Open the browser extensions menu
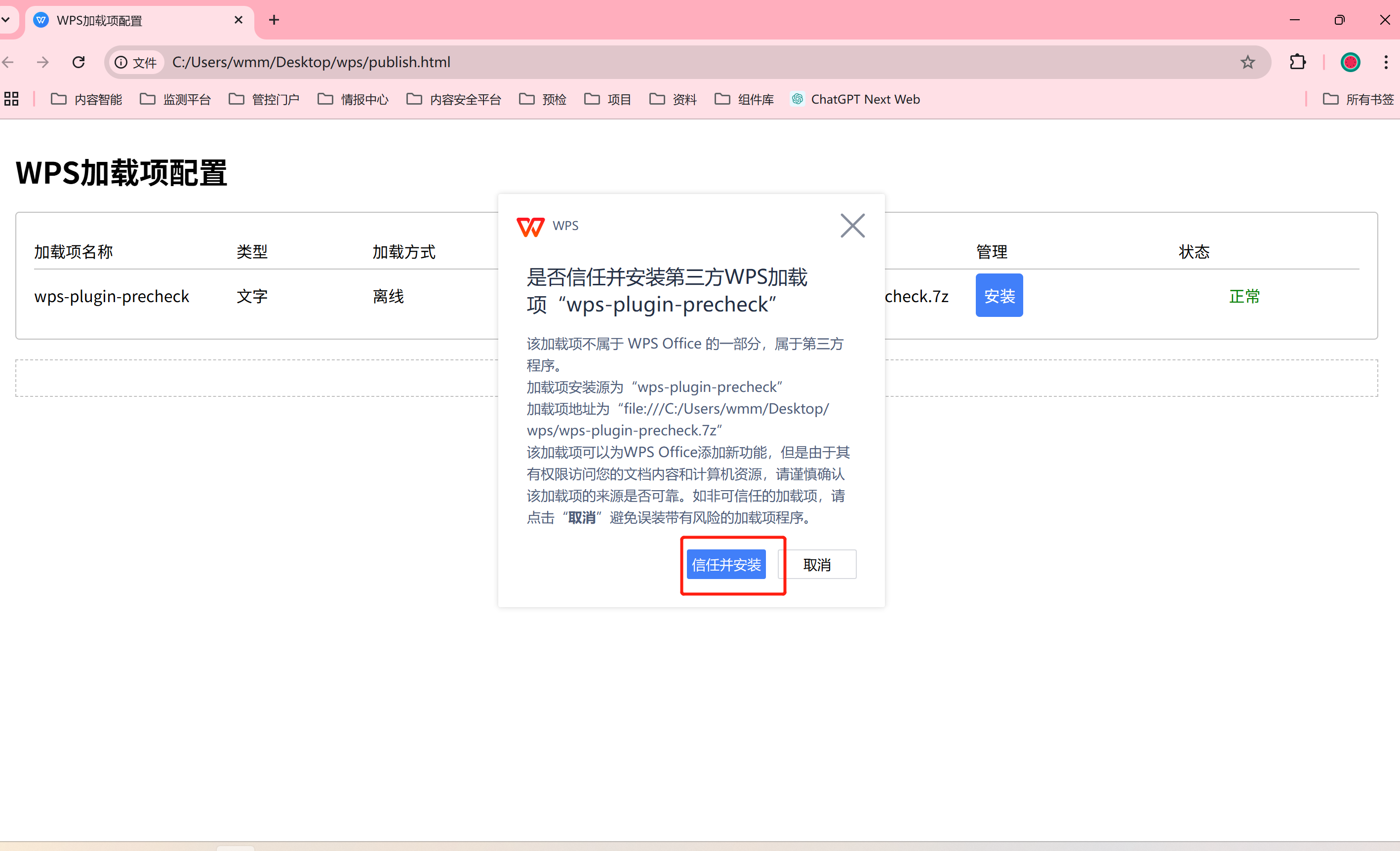The height and width of the screenshot is (851, 1400). 1297,62
